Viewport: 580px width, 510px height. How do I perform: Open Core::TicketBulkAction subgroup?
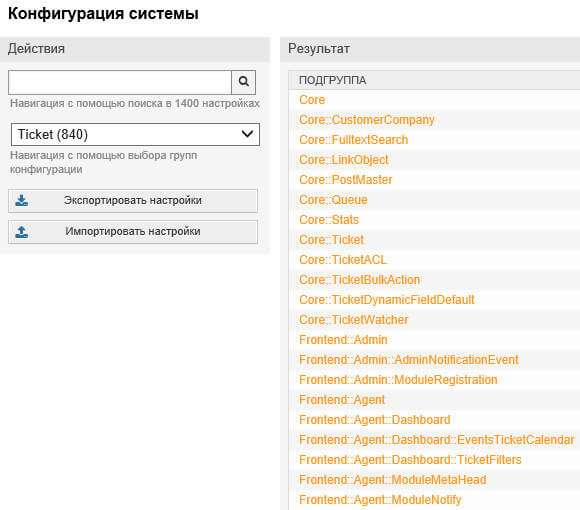pos(360,280)
